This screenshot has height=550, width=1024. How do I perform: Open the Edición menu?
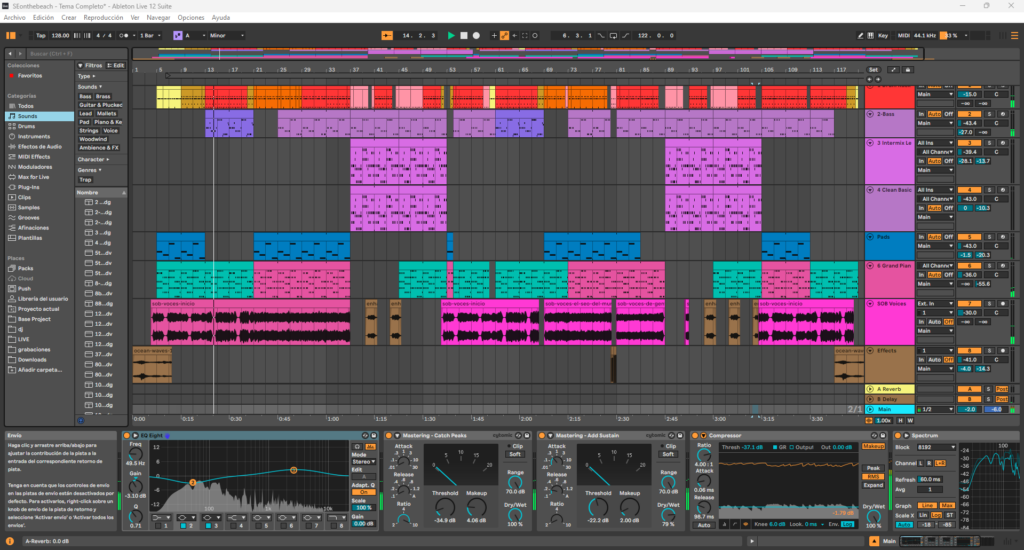click(x=43, y=18)
